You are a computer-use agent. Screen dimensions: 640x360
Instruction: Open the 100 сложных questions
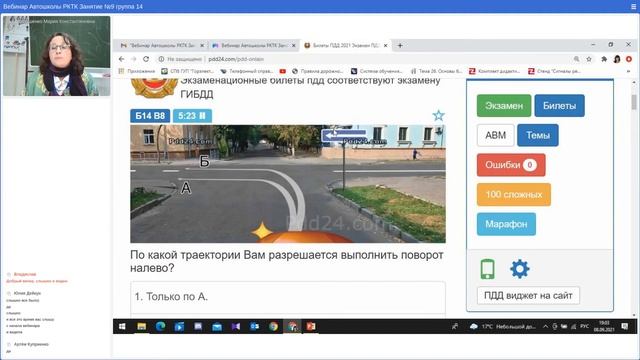coord(514,194)
